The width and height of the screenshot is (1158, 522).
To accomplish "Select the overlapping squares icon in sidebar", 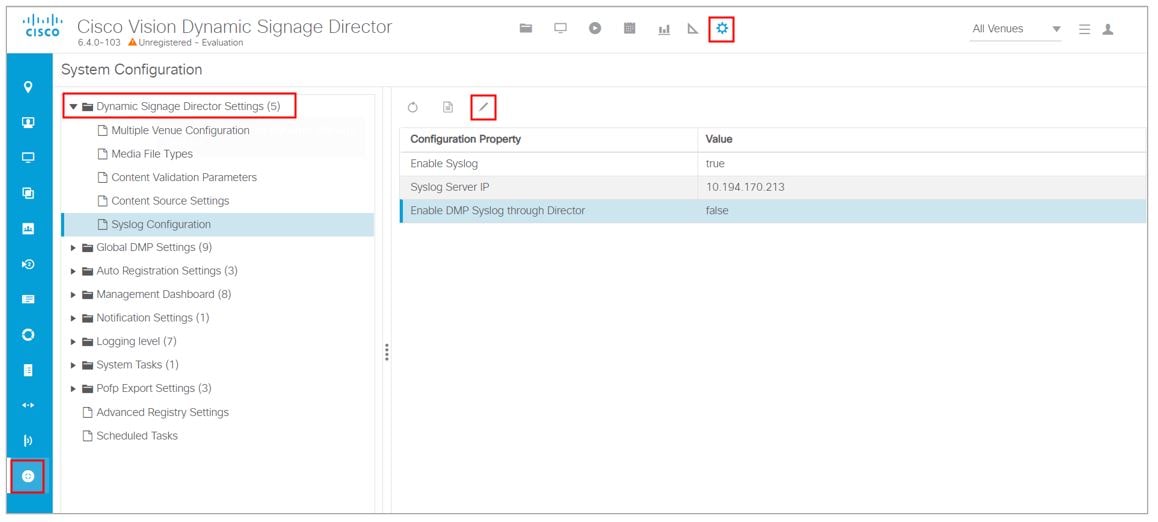I will pyautogui.click(x=29, y=193).
